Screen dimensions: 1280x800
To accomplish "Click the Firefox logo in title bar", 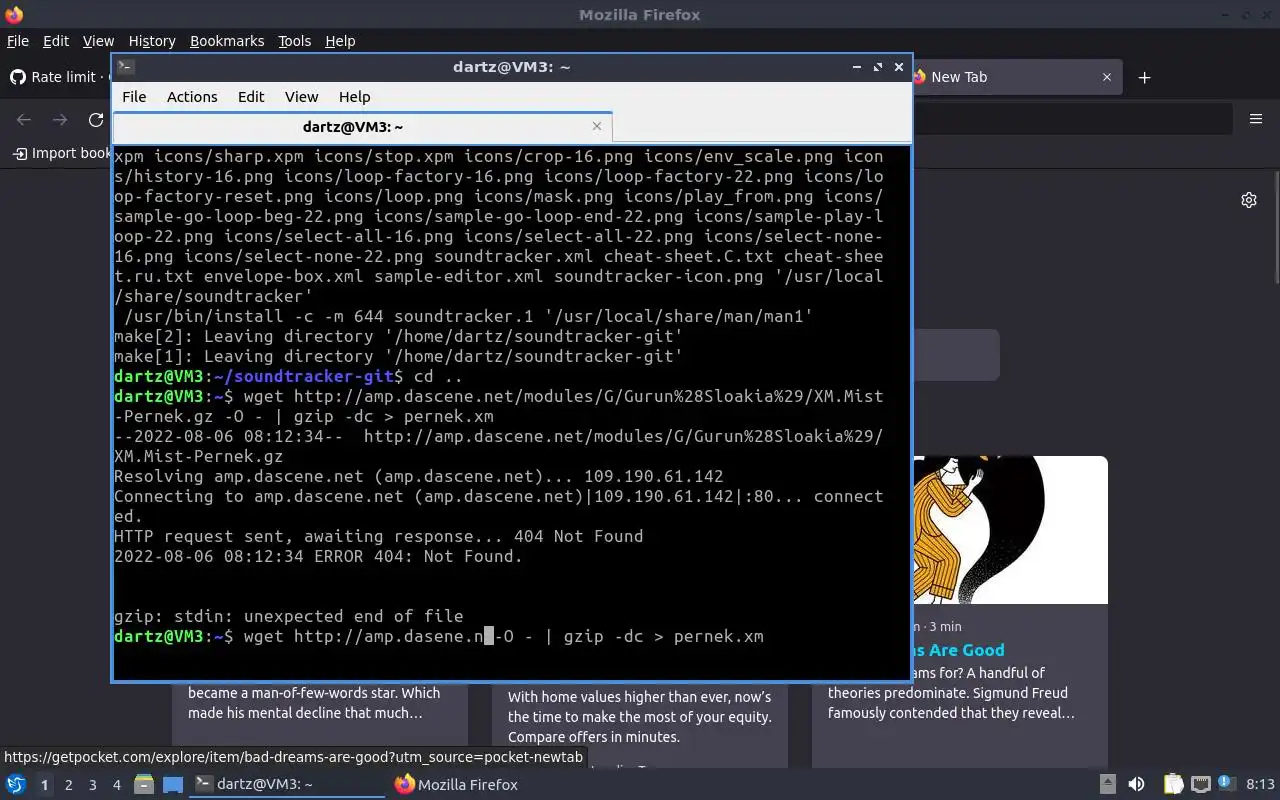I will pyautogui.click(x=14, y=14).
